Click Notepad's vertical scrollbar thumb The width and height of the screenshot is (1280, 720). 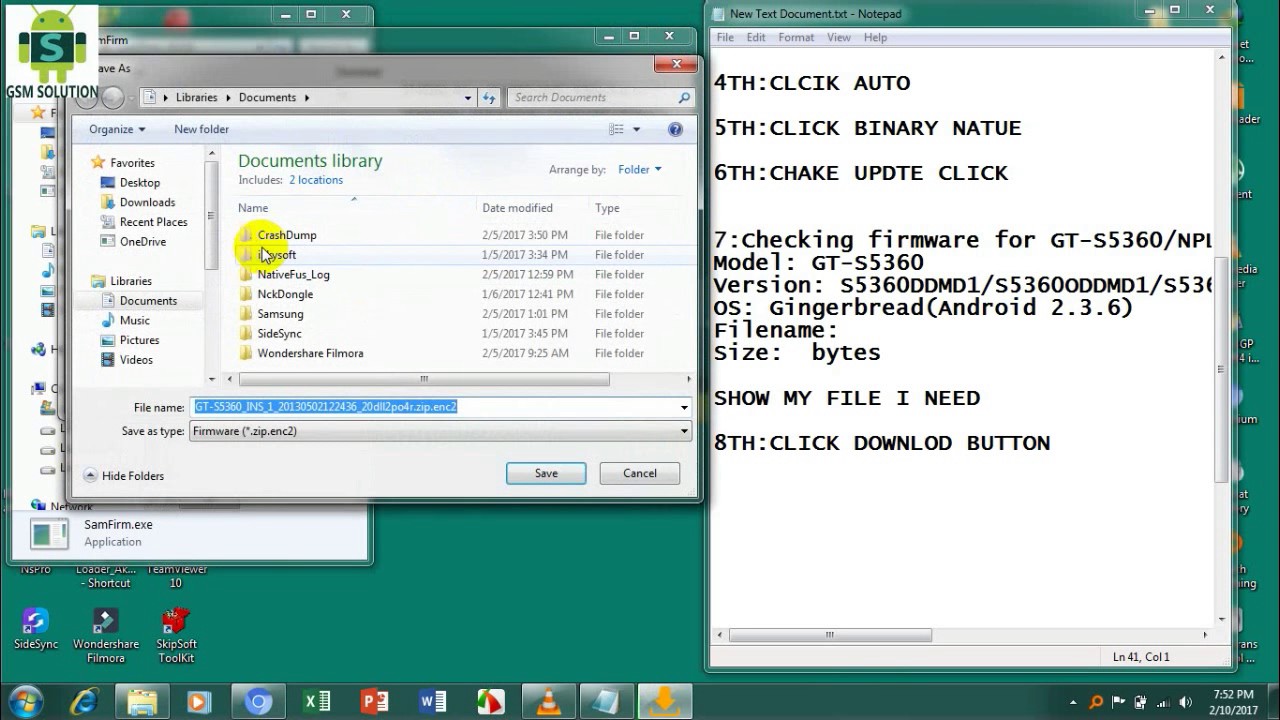pos(1223,370)
